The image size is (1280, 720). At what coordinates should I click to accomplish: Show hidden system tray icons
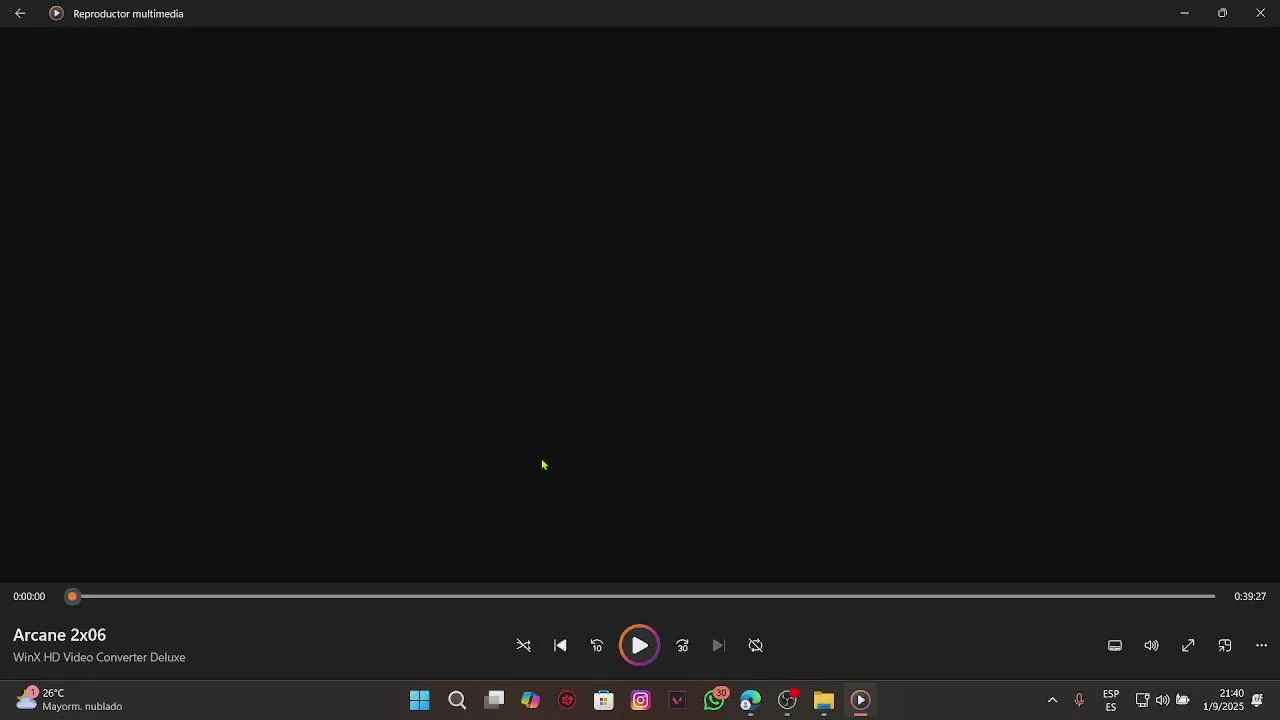(x=1052, y=700)
